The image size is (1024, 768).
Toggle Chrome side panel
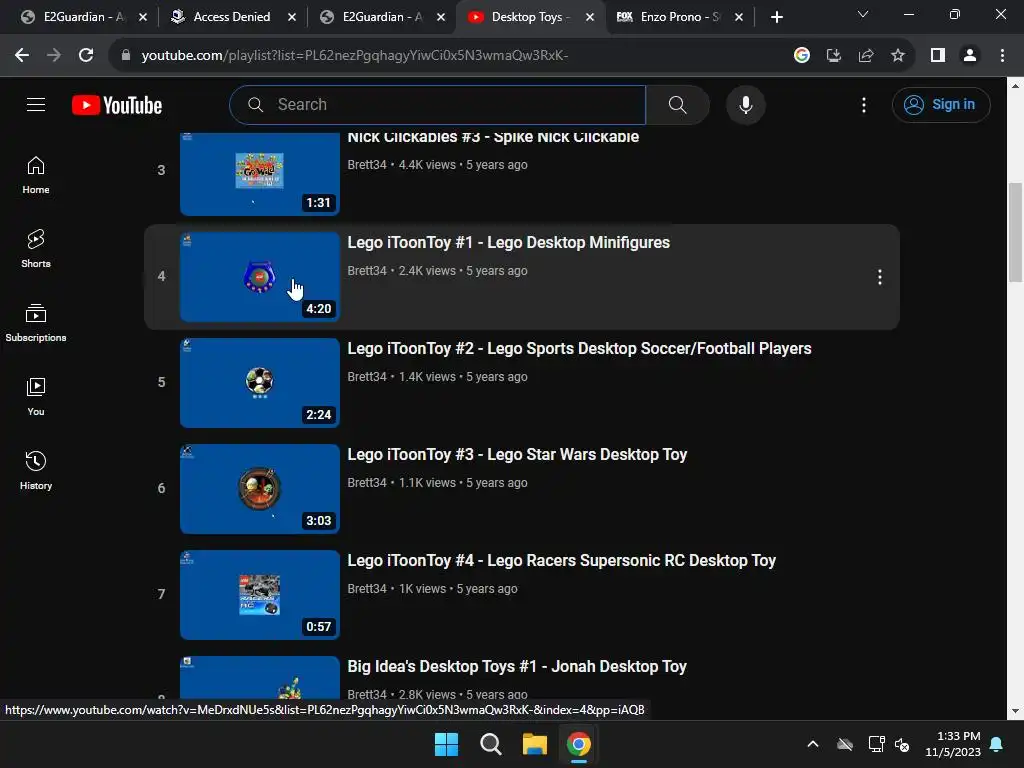coord(938,56)
